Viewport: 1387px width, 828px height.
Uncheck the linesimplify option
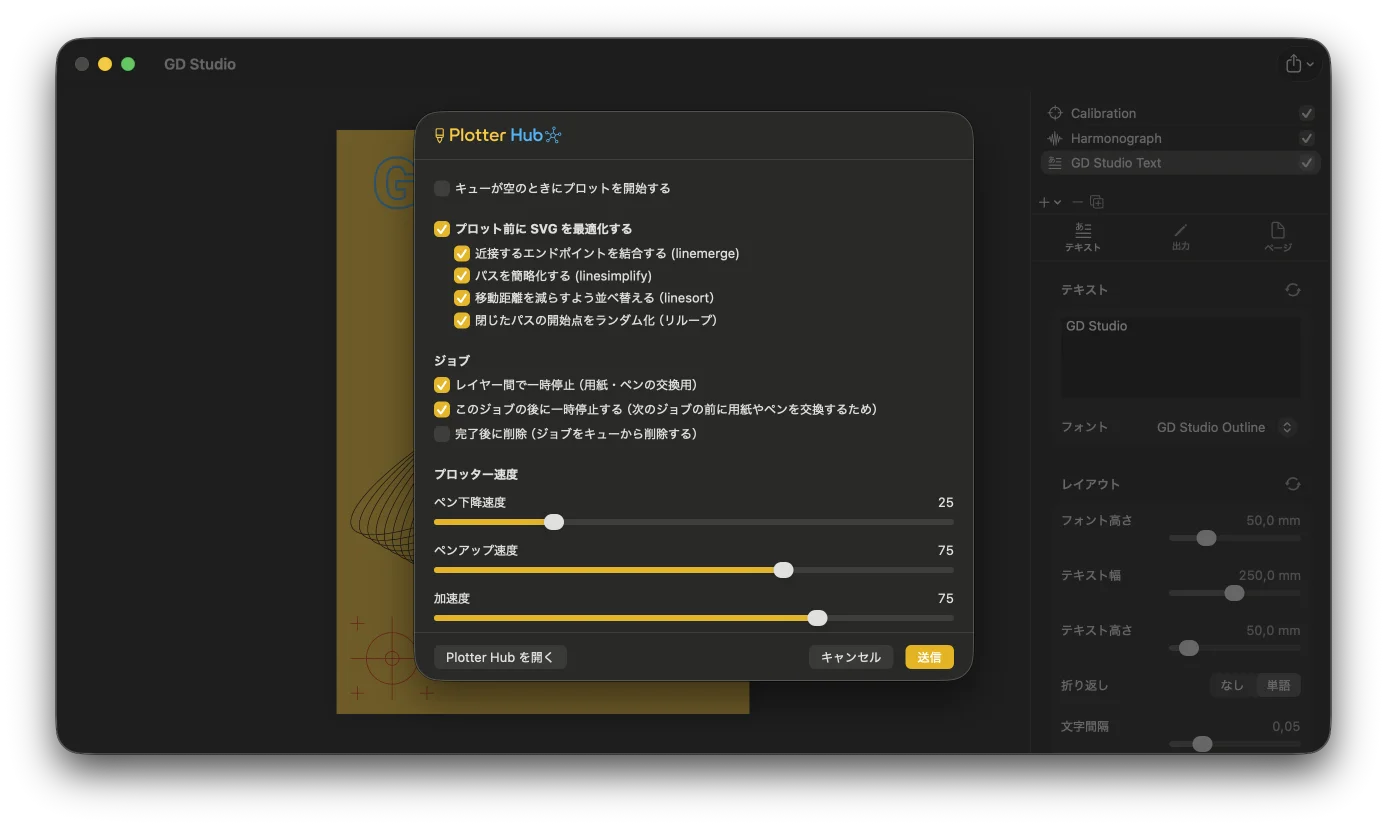[462, 276]
